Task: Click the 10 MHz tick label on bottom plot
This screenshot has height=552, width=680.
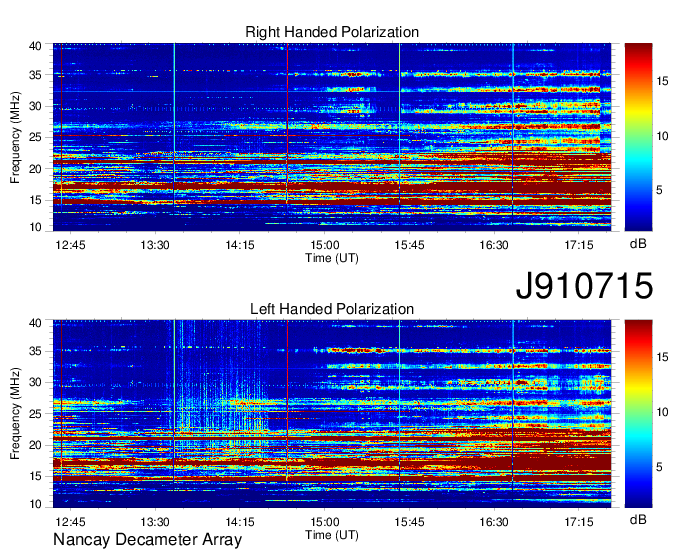Action: pos(35,504)
